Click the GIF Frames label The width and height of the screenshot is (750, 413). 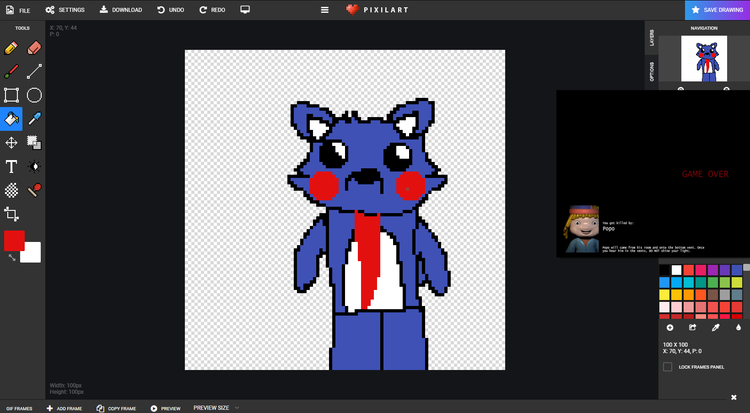click(x=19, y=409)
